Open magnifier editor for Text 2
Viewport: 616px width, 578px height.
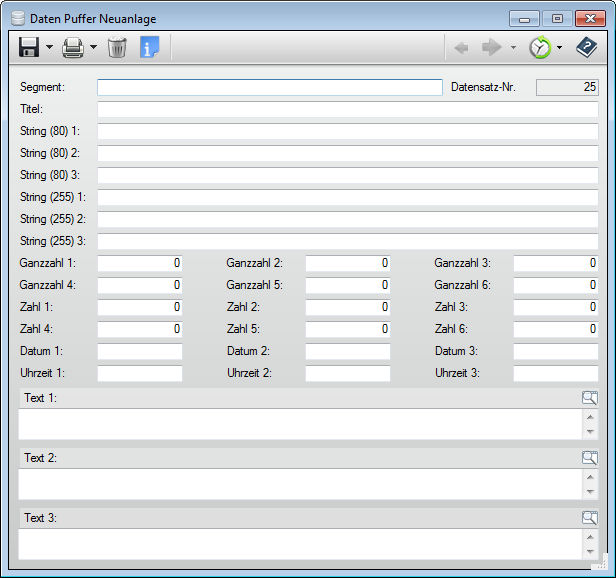(590, 458)
